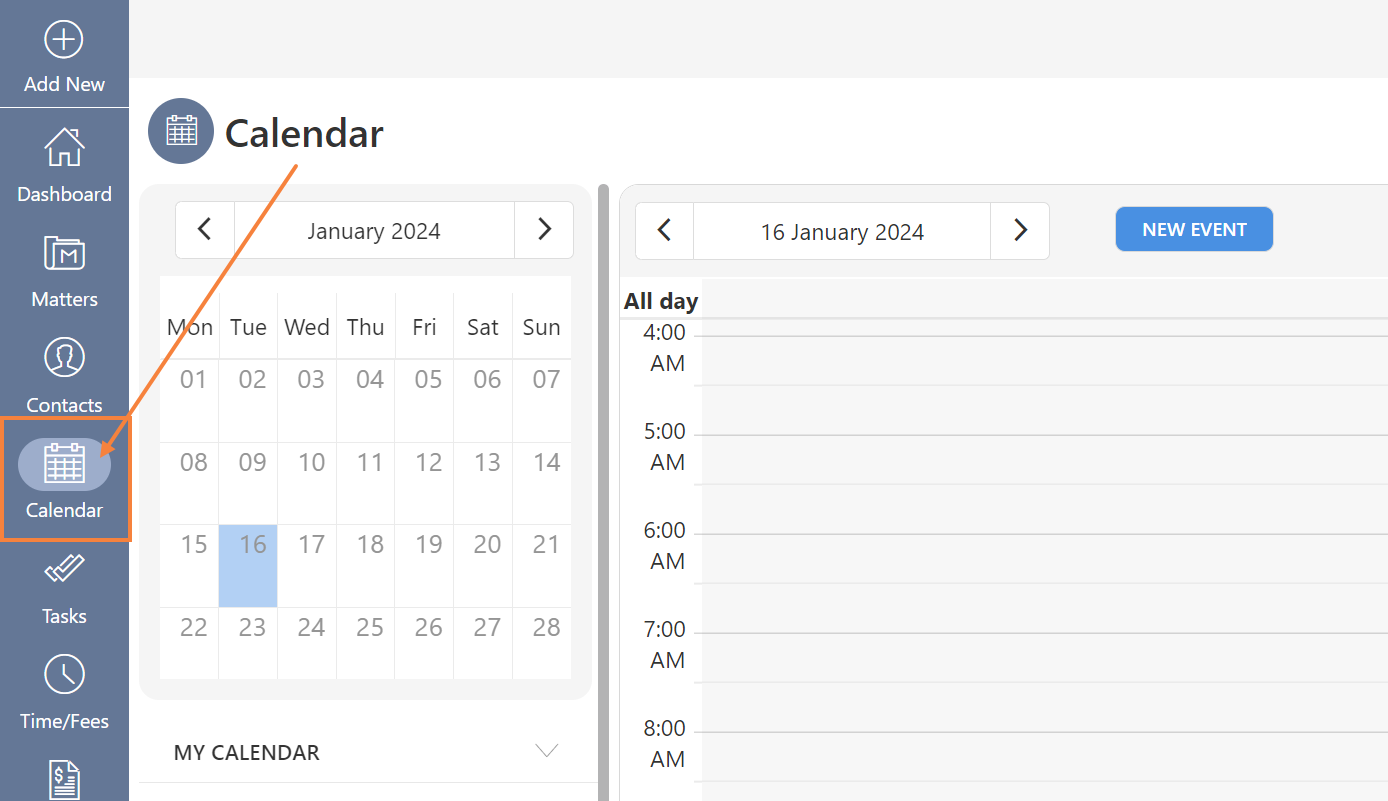Click the vertical panel divider scrollbar

click(604, 492)
